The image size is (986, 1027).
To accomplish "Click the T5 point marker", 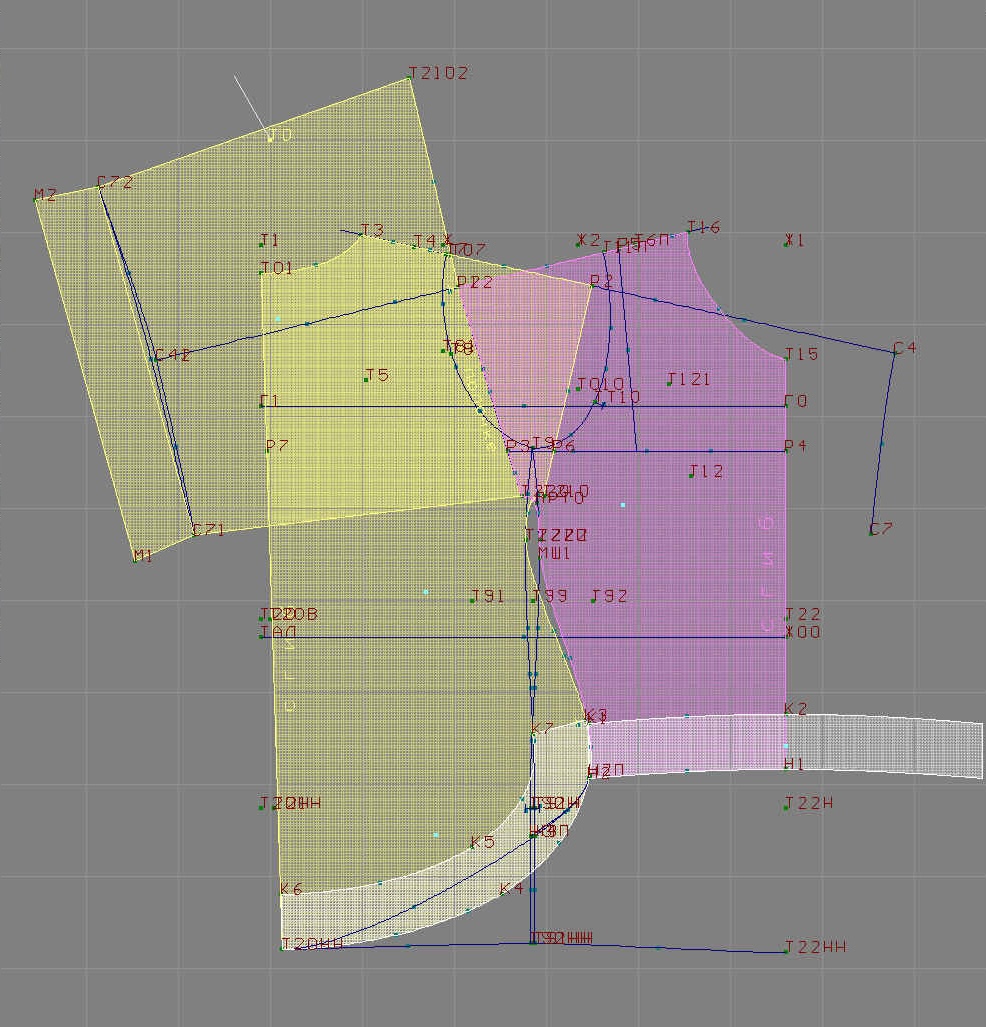I will tap(367, 379).
